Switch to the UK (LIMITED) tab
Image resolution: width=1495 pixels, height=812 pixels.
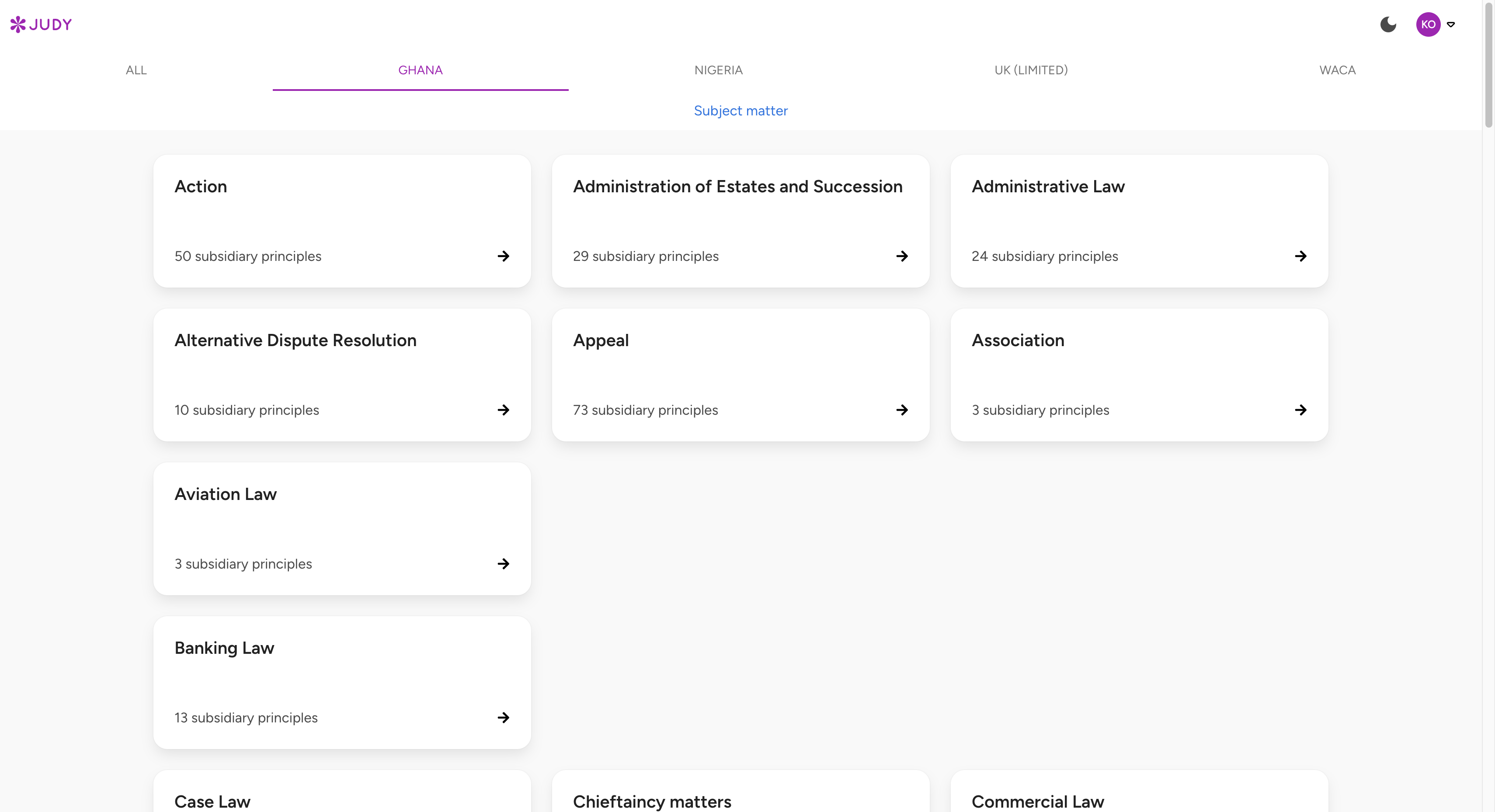(x=1031, y=69)
